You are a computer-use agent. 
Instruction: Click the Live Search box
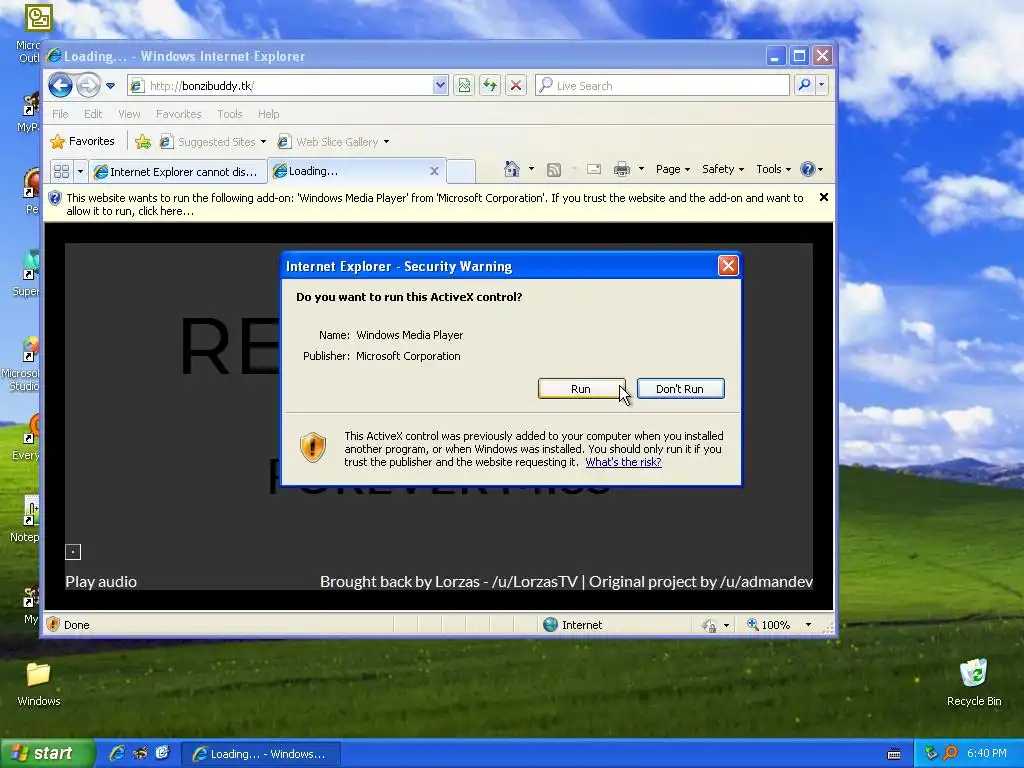(662, 86)
